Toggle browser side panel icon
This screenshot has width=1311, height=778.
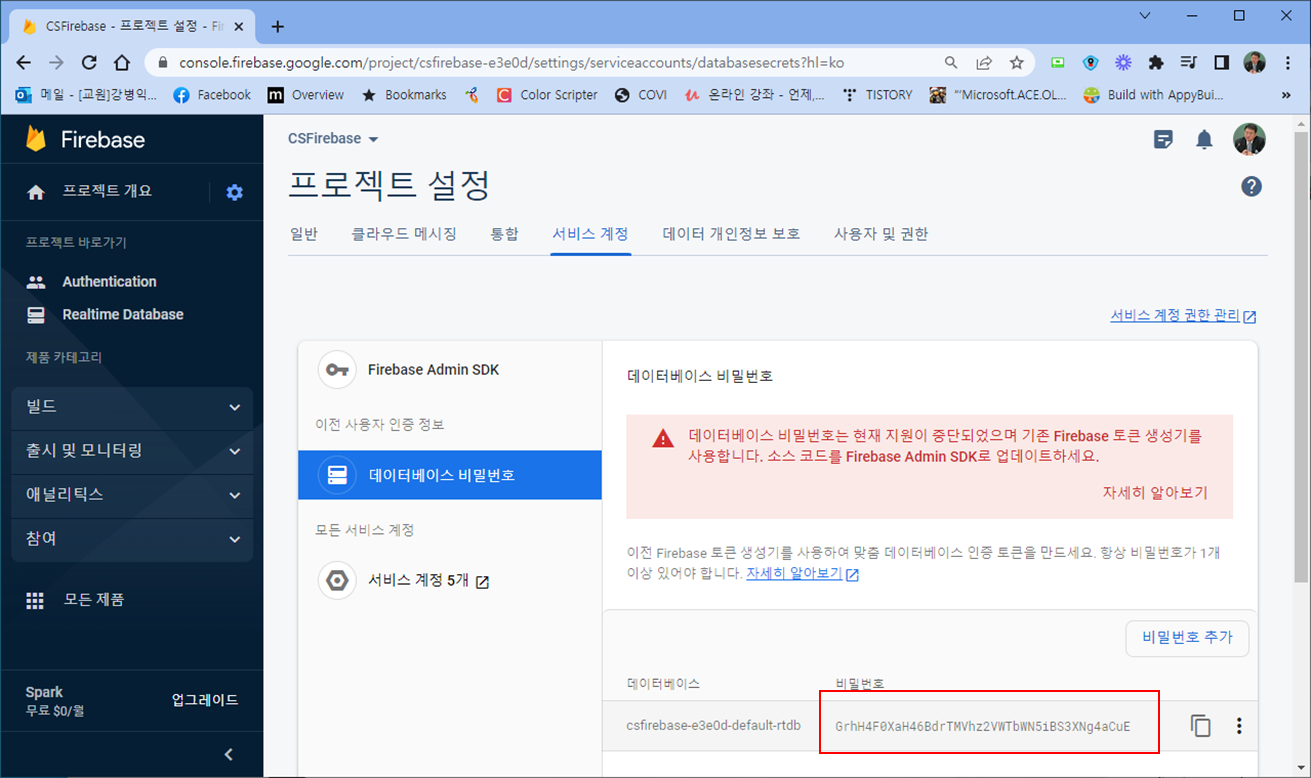pyautogui.click(x=1221, y=62)
